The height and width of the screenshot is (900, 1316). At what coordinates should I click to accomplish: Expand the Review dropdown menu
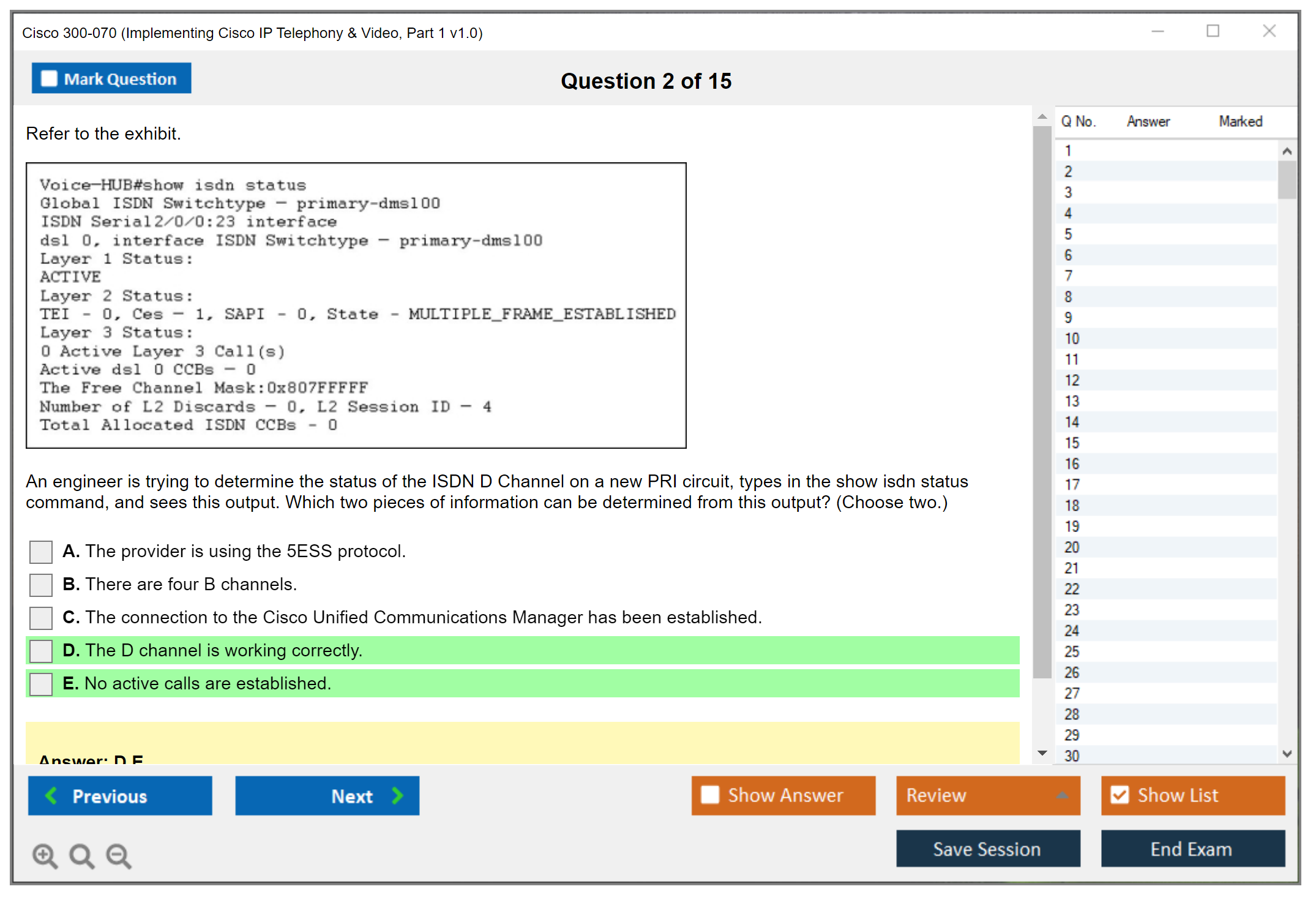1062,795
